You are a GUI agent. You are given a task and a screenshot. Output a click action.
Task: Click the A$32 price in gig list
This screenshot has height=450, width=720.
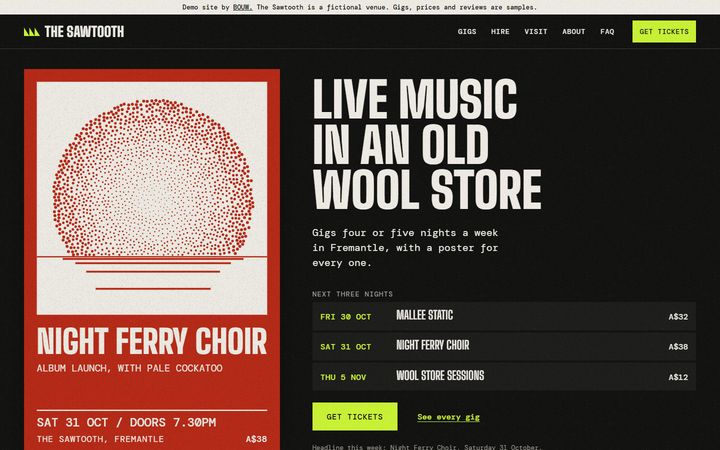click(678, 317)
